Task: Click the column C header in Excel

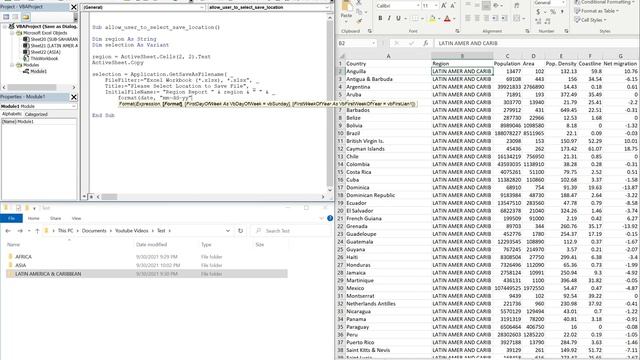Action: click(x=507, y=56)
